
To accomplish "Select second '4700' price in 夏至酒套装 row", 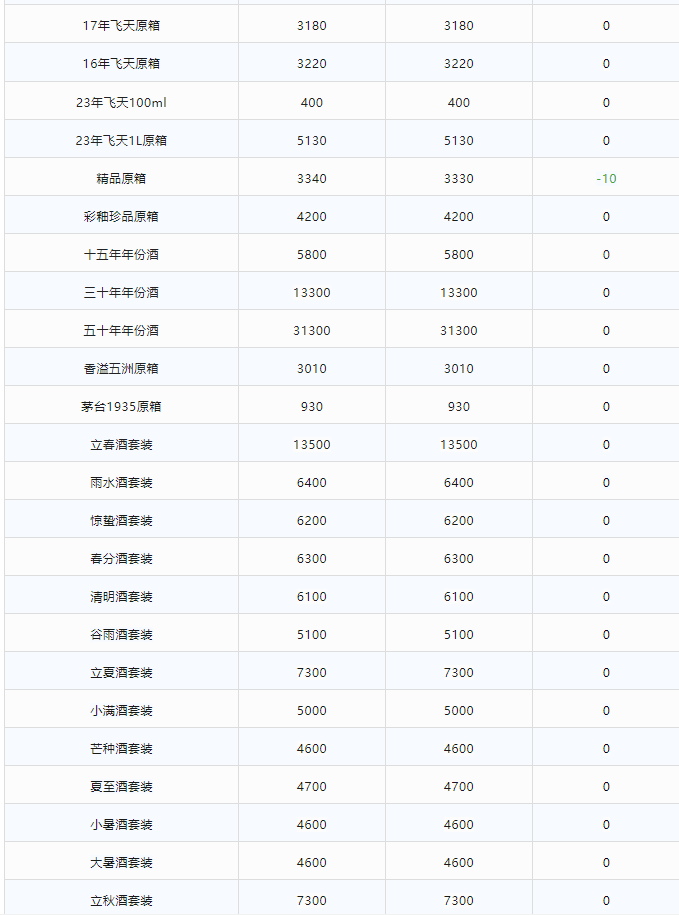I will [x=458, y=787].
